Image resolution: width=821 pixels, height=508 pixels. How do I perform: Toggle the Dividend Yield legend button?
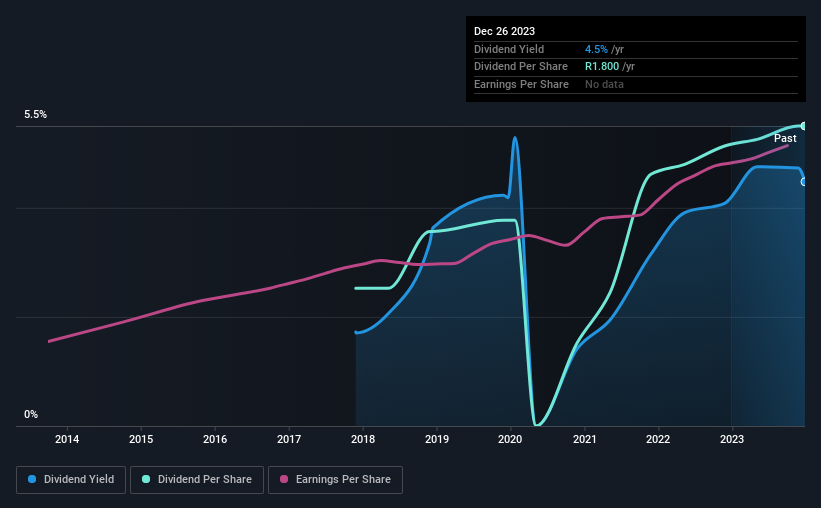70,480
